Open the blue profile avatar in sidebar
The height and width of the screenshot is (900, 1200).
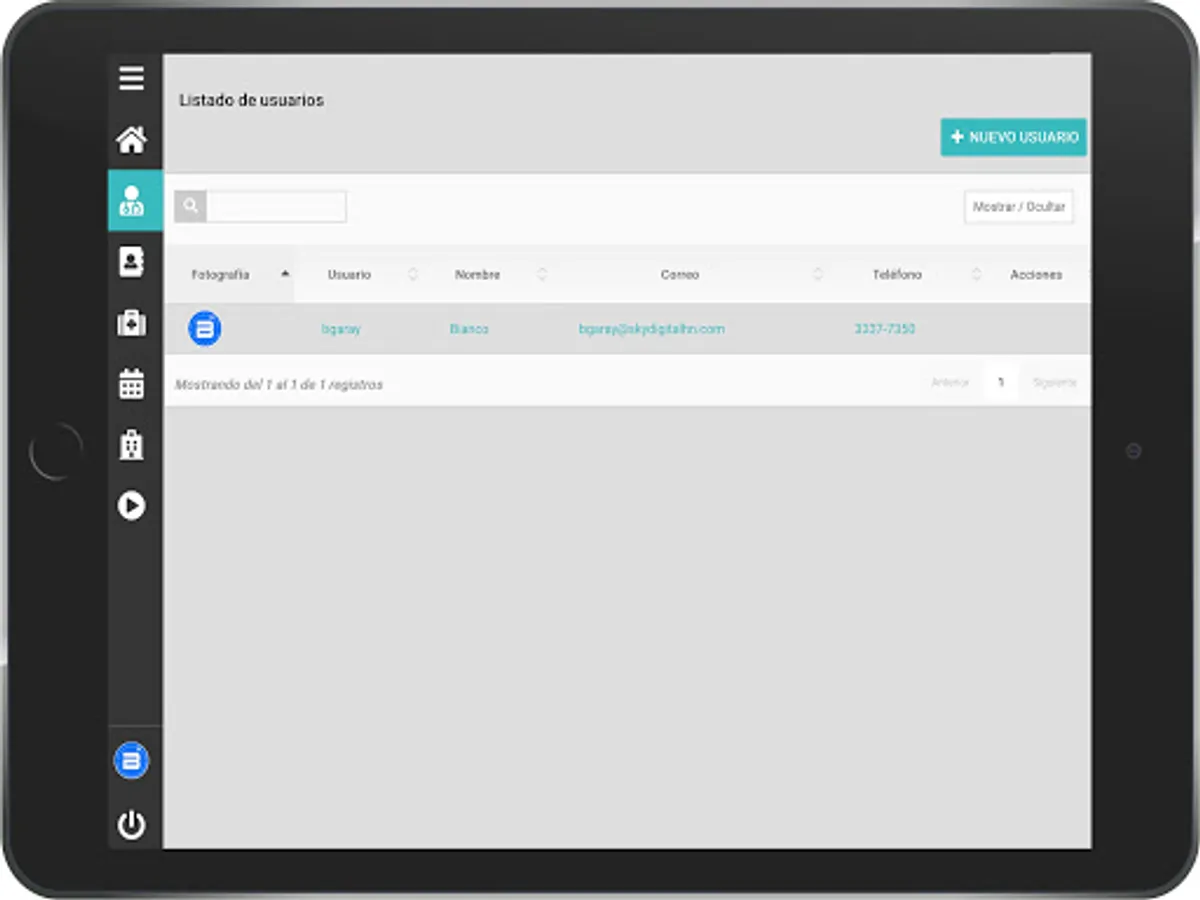(x=131, y=761)
